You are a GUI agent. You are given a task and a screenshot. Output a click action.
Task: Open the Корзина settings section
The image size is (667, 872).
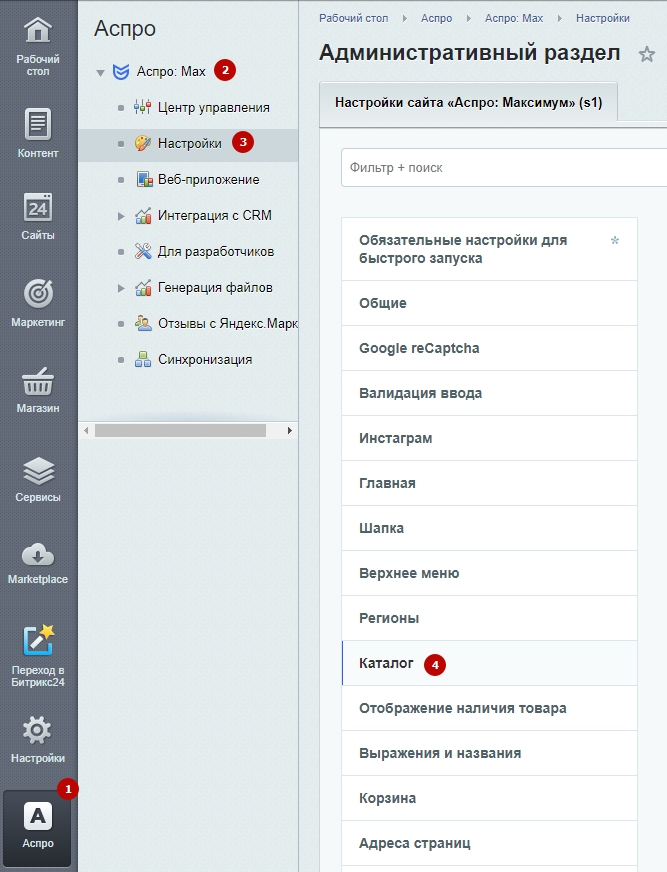490,799
